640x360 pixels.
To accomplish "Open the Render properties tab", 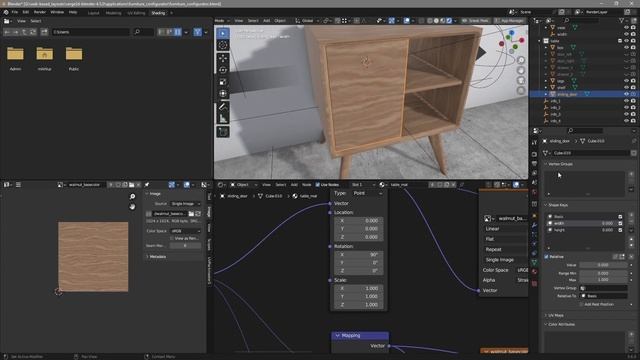I will pos(534,154).
